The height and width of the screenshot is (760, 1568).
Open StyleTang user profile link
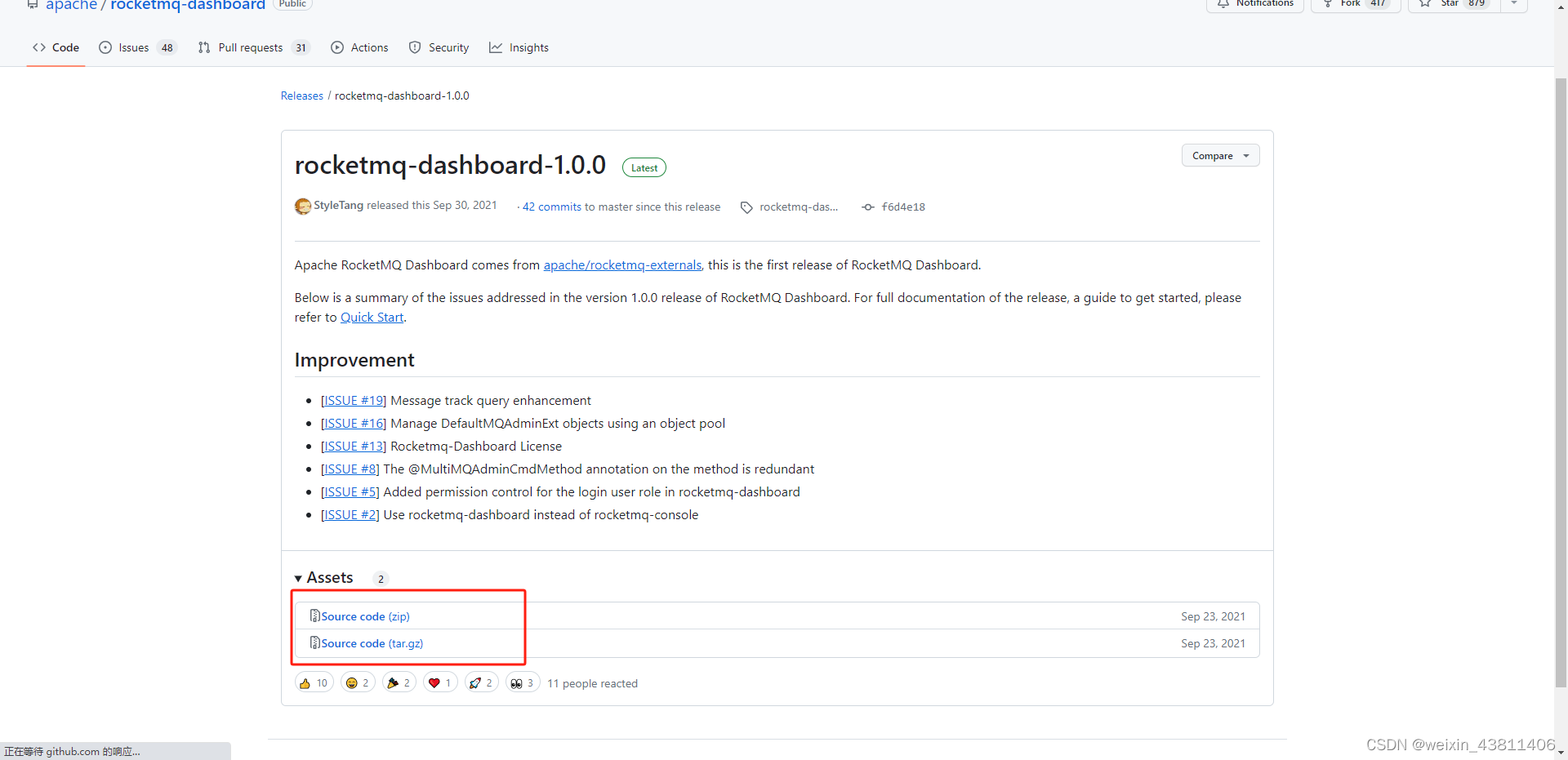(x=338, y=206)
